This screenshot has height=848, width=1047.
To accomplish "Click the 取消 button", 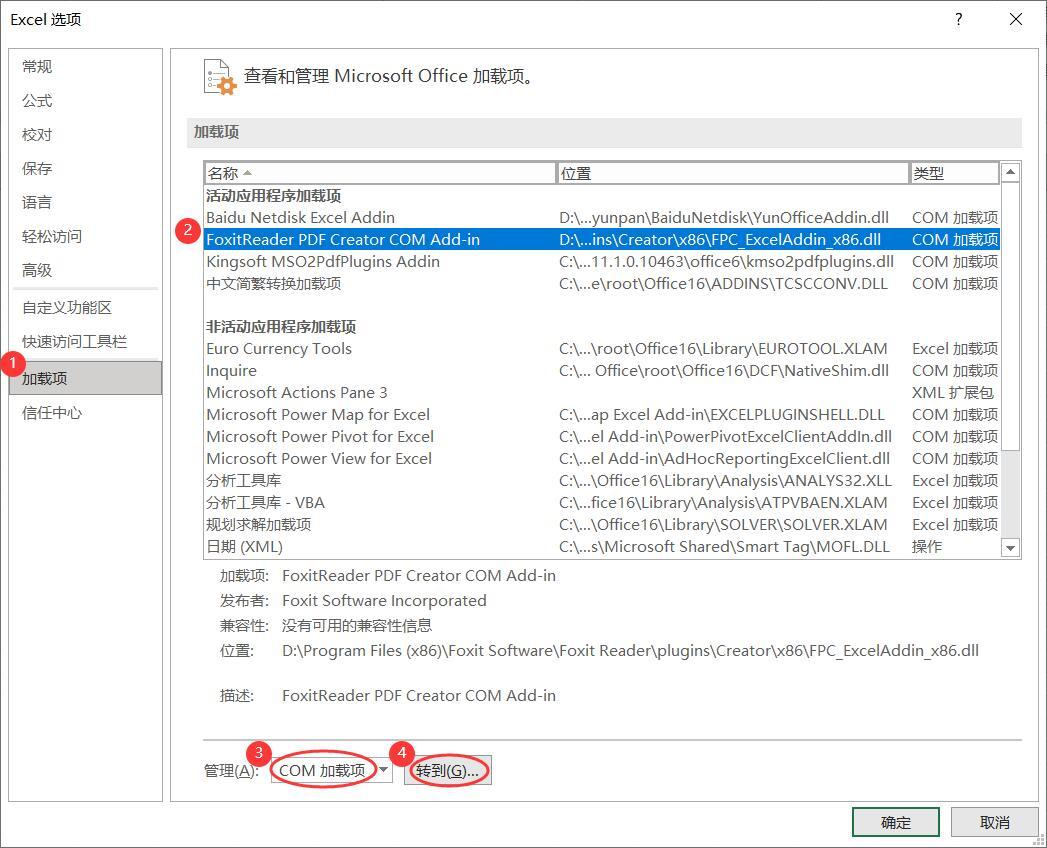I will pyautogui.click(x=994, y=822).
